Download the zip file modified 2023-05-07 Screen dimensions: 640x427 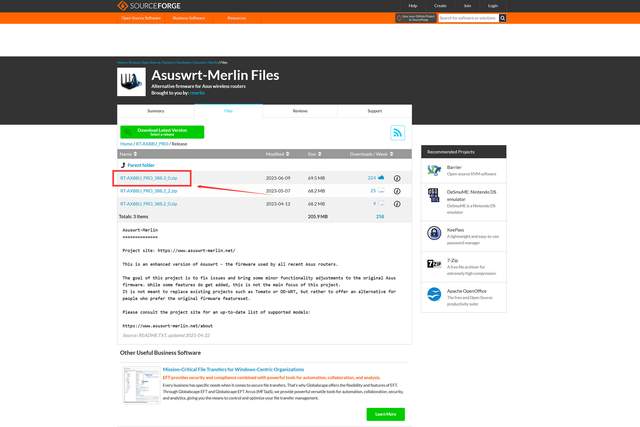pos(149,191)
